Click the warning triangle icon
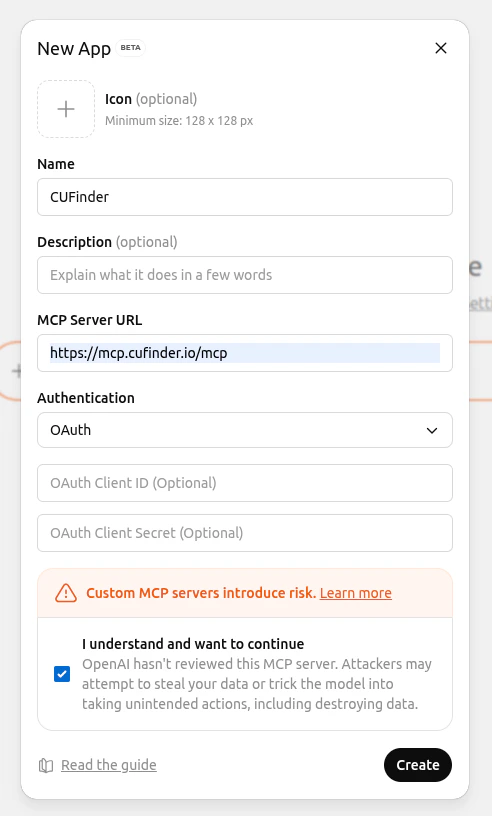Screen dimensions: 492x816 [x=66, y=593]
